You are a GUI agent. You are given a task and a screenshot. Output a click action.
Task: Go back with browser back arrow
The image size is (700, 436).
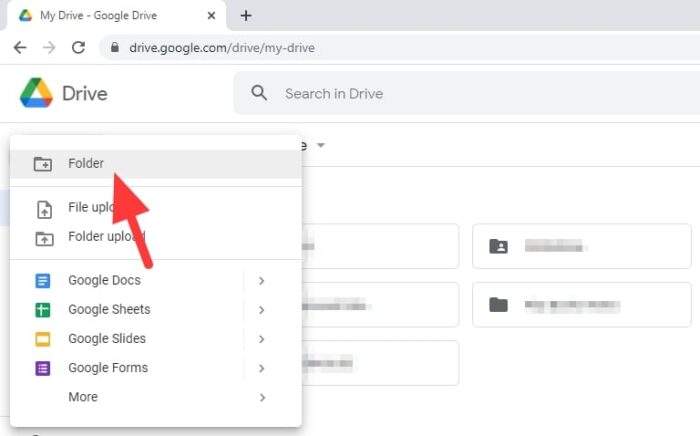coord(20,47)
